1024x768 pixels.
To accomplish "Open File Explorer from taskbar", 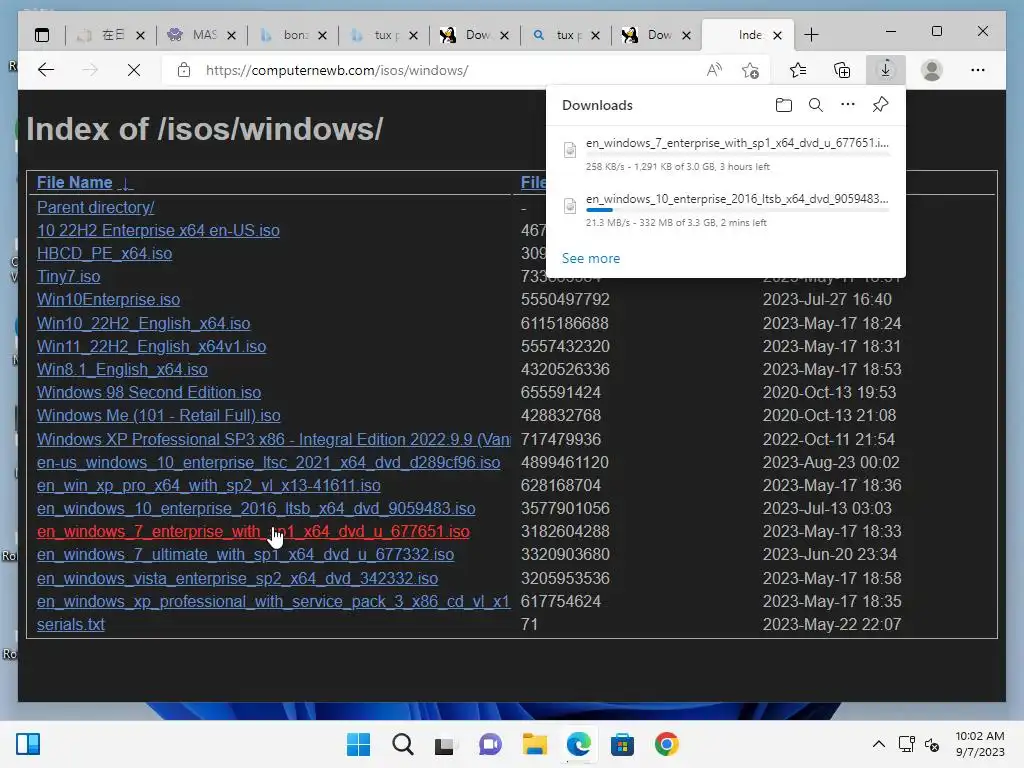I will pyautogui.click(x=534, y=744).
